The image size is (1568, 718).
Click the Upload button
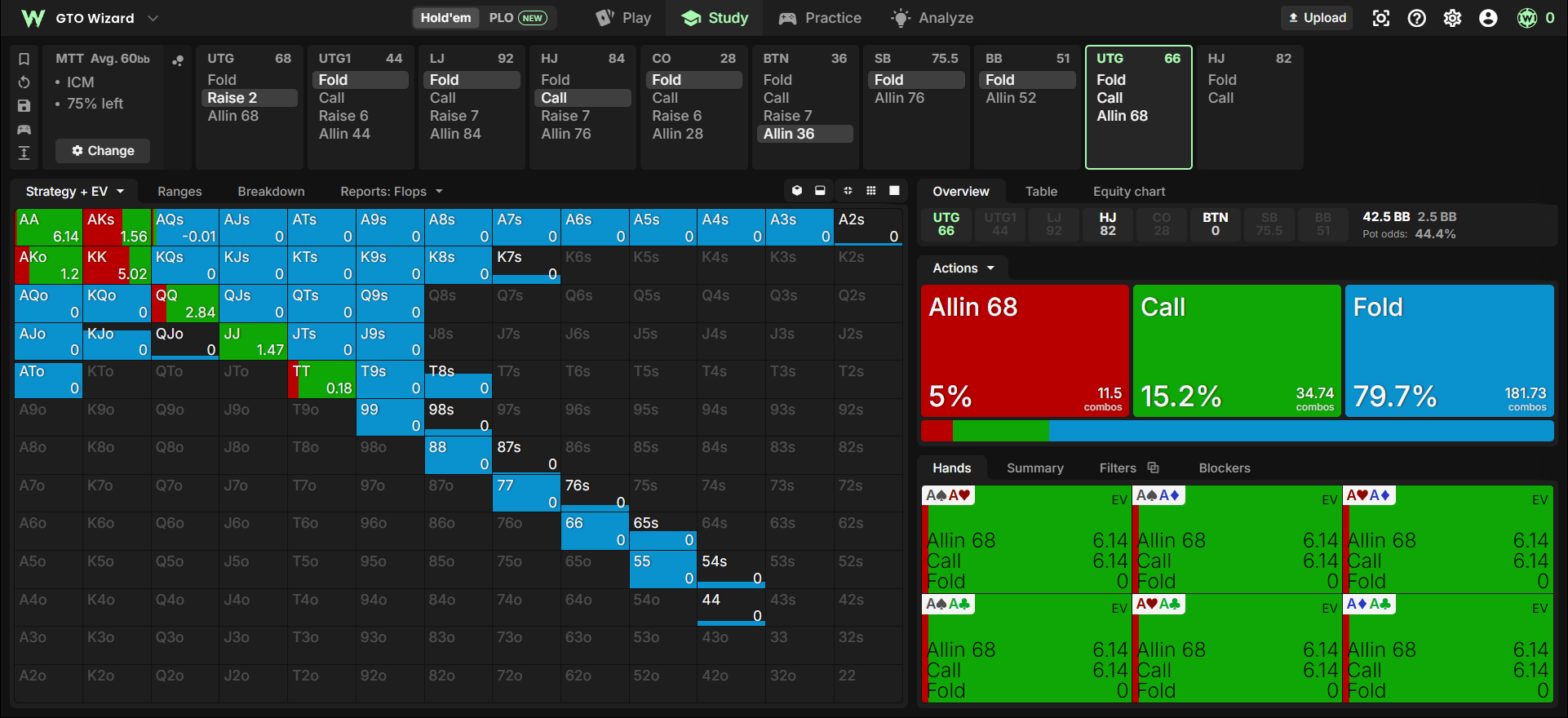(x=1317, y=18)
